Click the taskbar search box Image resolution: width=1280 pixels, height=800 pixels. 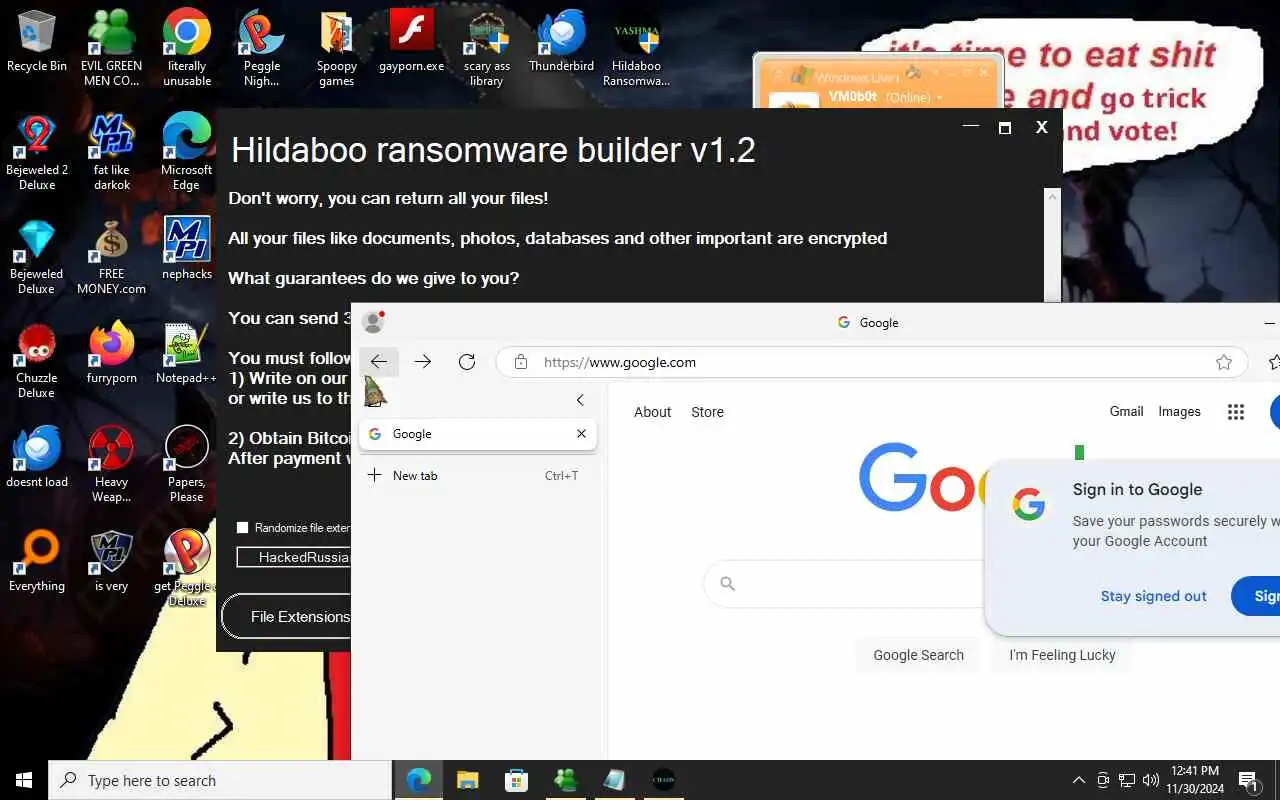point(220,780)
